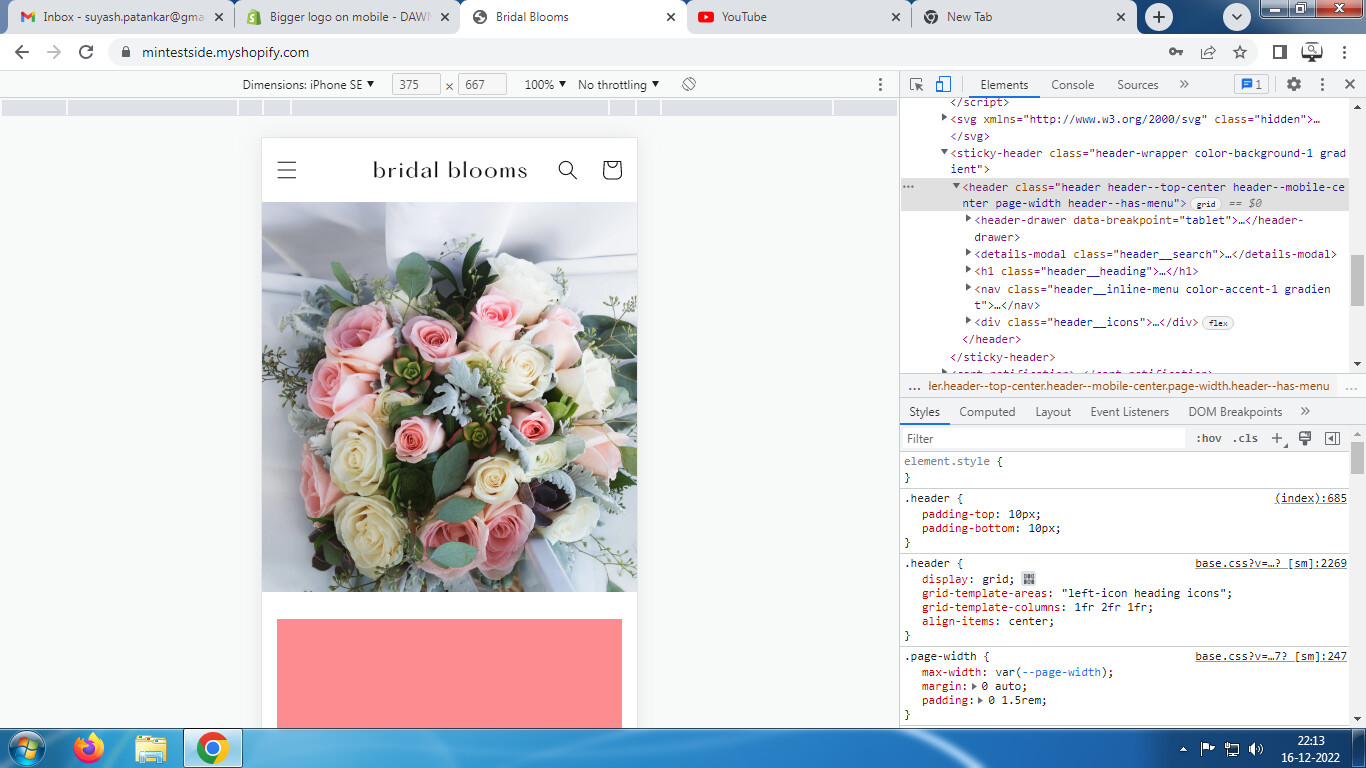Click the issues counter badge showing 1
The height and width of the screenshot is (768, 1366).
point(1251,85)
